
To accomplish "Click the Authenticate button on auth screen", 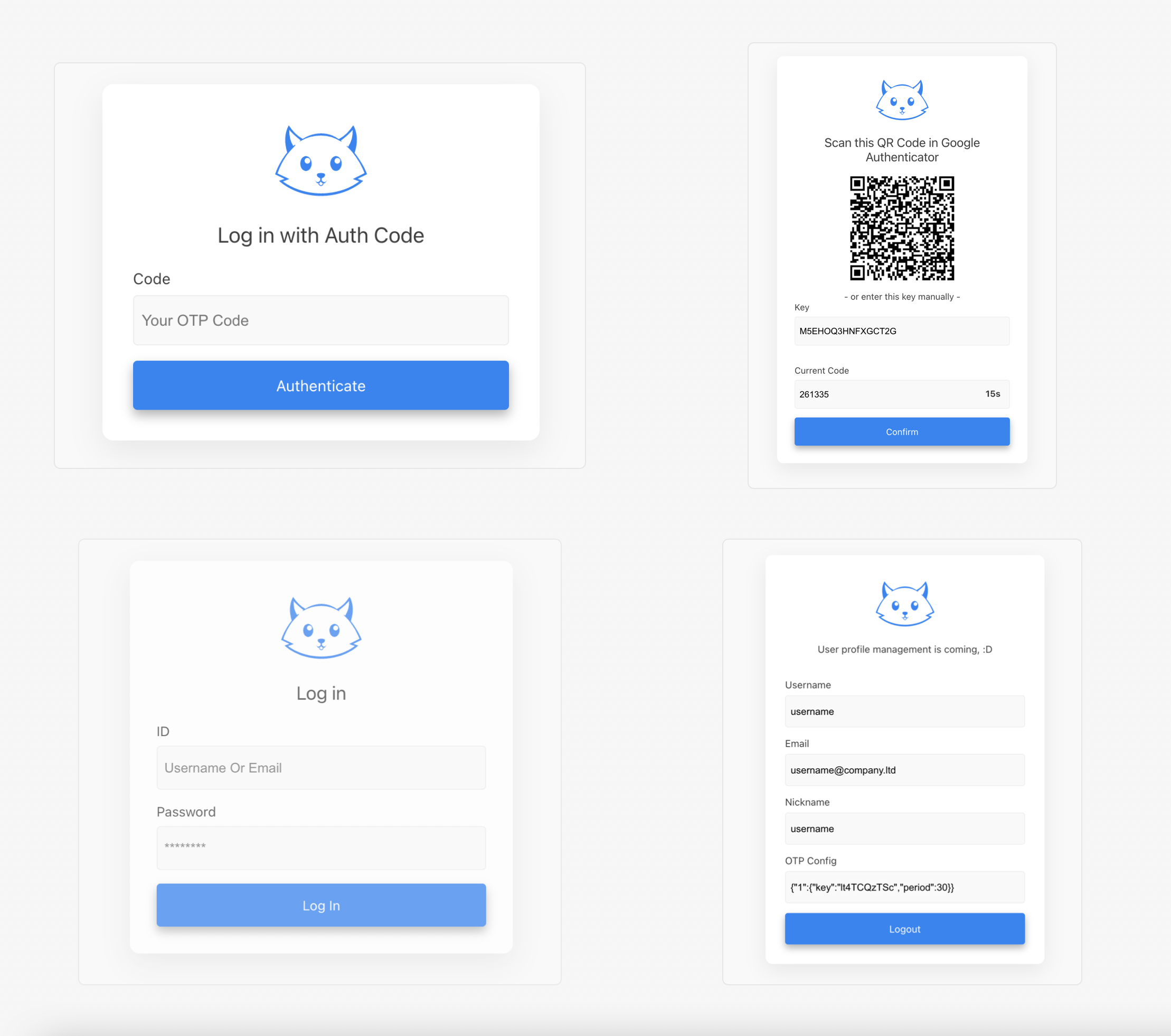I will pos(320,384).
